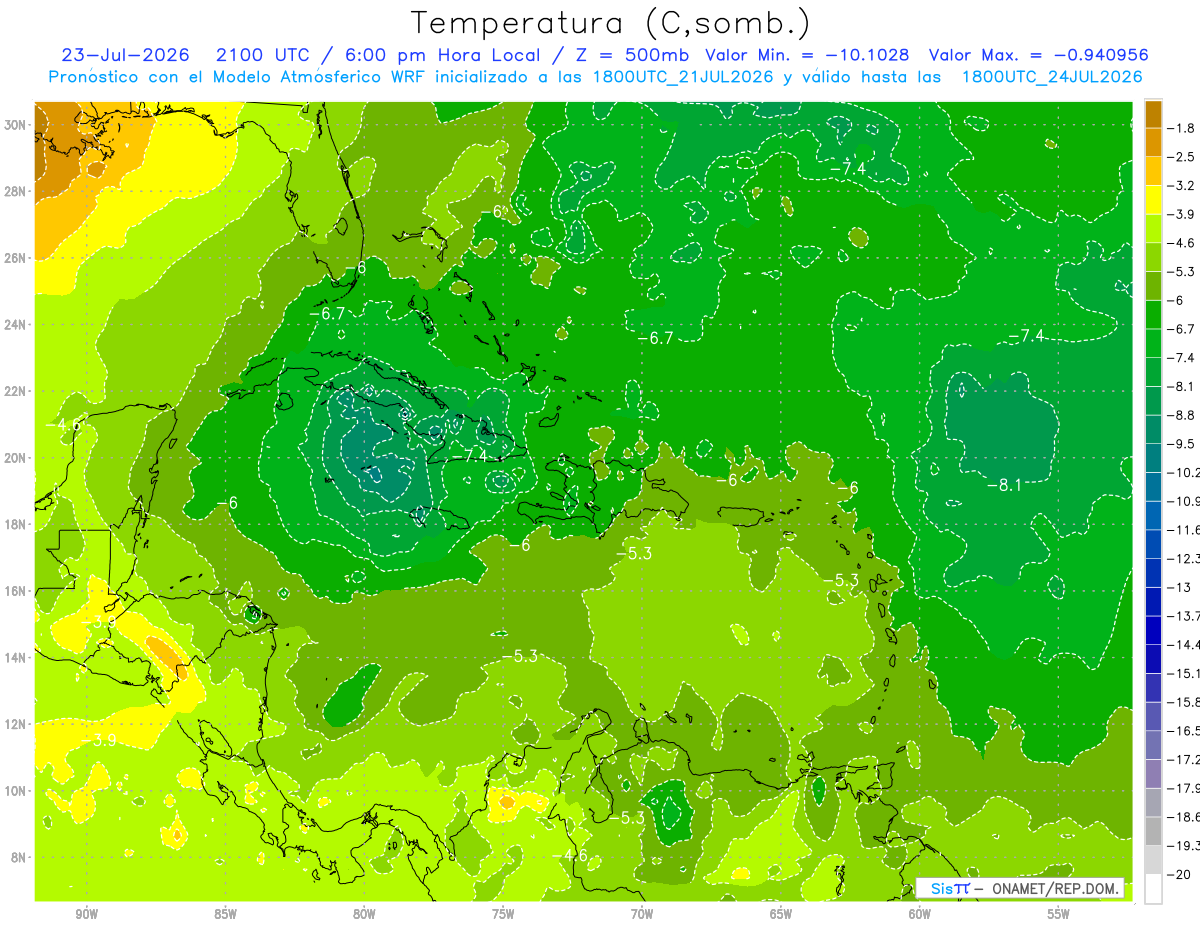The width and height of the screenshot is (1200, 927).
Task: Pick the green swatch between -6 and -6.7
Action: pos(1153,315)
